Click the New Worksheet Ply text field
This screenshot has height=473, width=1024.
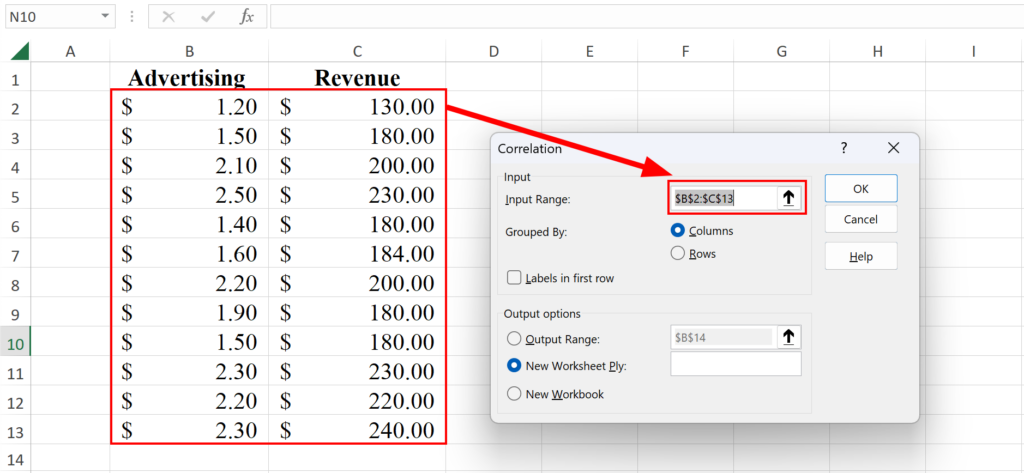735,365
